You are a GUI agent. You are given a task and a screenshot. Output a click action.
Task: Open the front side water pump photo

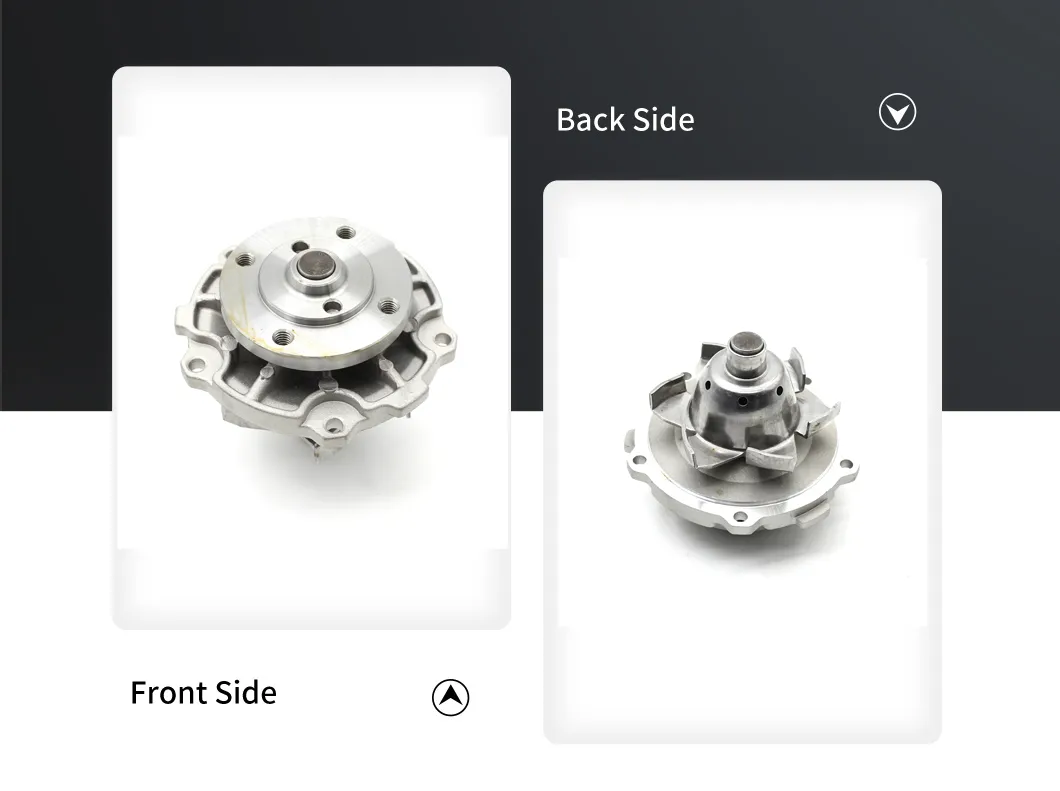(x=311, y=347)
